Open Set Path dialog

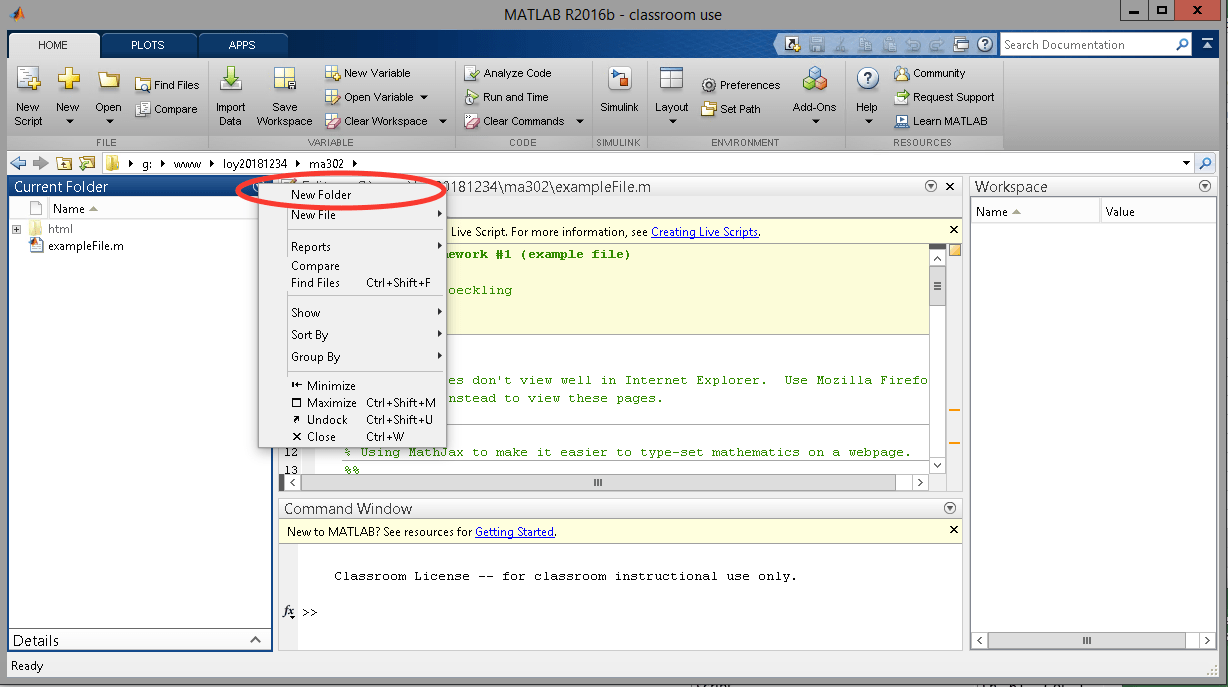coord(731,109)
